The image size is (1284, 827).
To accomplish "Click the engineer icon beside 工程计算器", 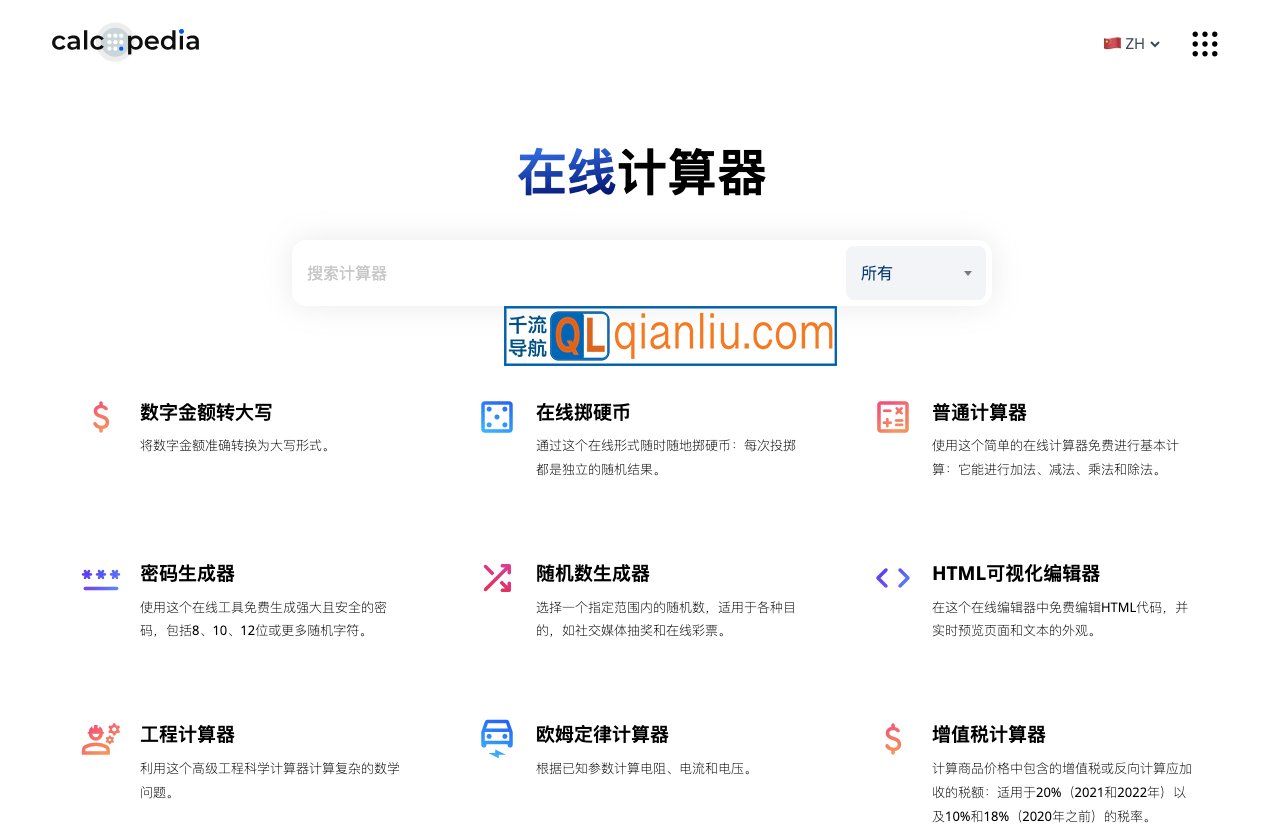I will (101, 738).
